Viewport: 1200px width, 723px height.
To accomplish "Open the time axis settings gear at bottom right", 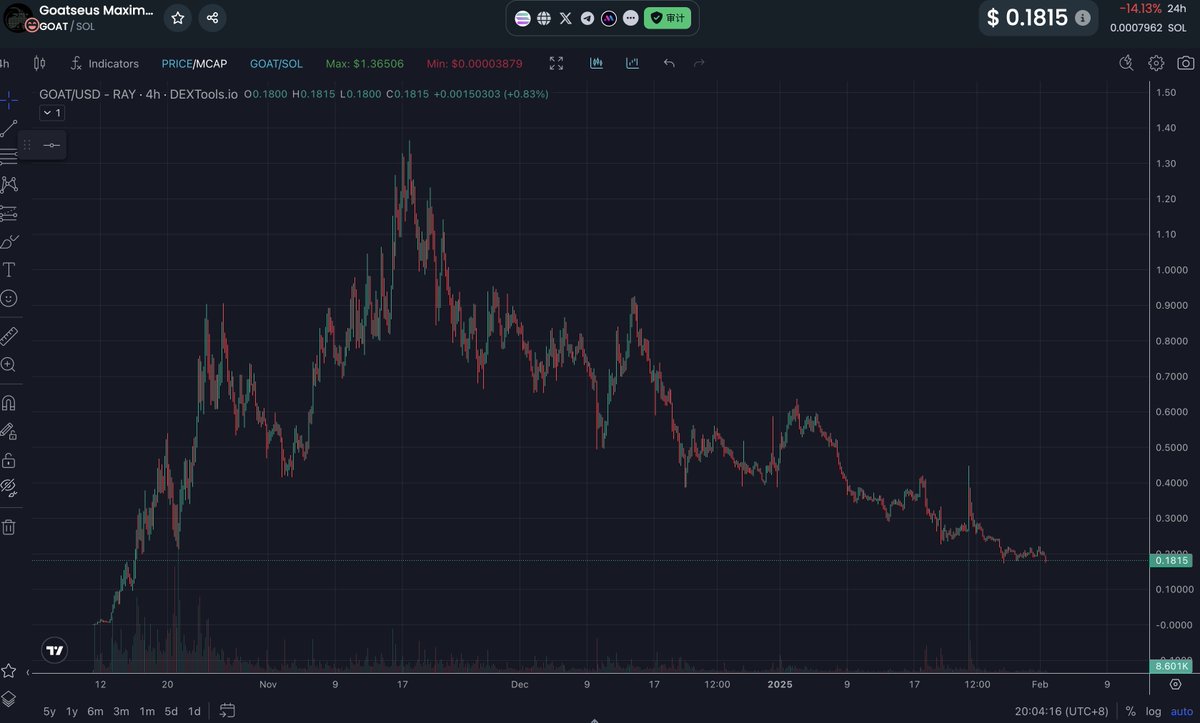I will pos(1176,685).
